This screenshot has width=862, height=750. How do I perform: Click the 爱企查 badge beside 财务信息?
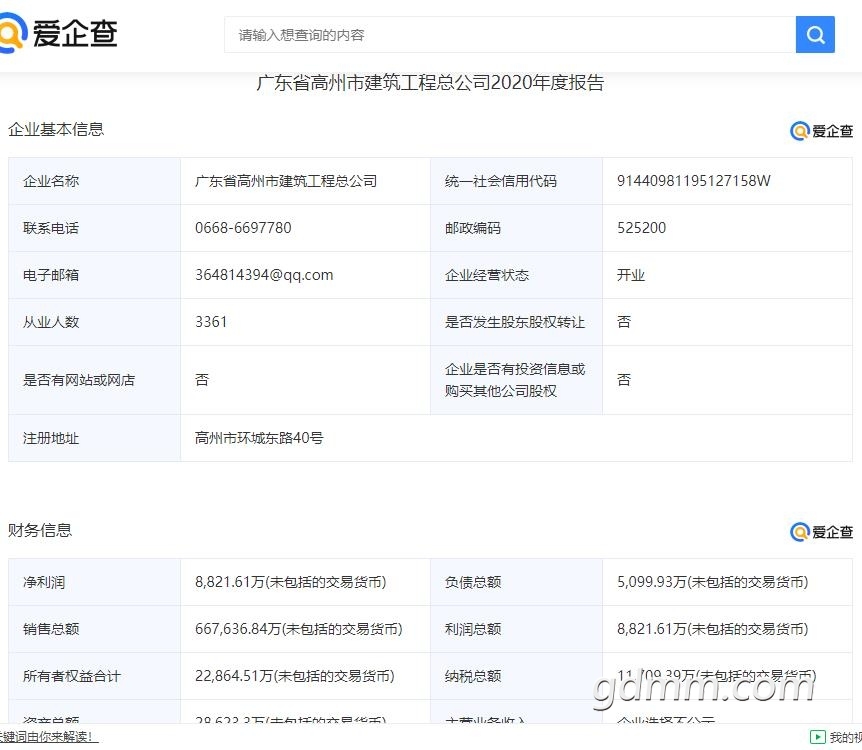(x=821, y=532)
